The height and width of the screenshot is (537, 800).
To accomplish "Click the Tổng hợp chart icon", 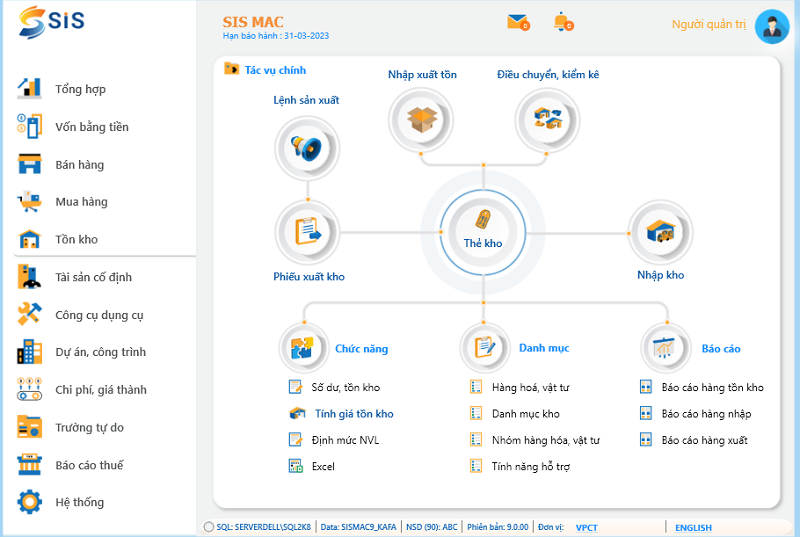I will [29, 88].
